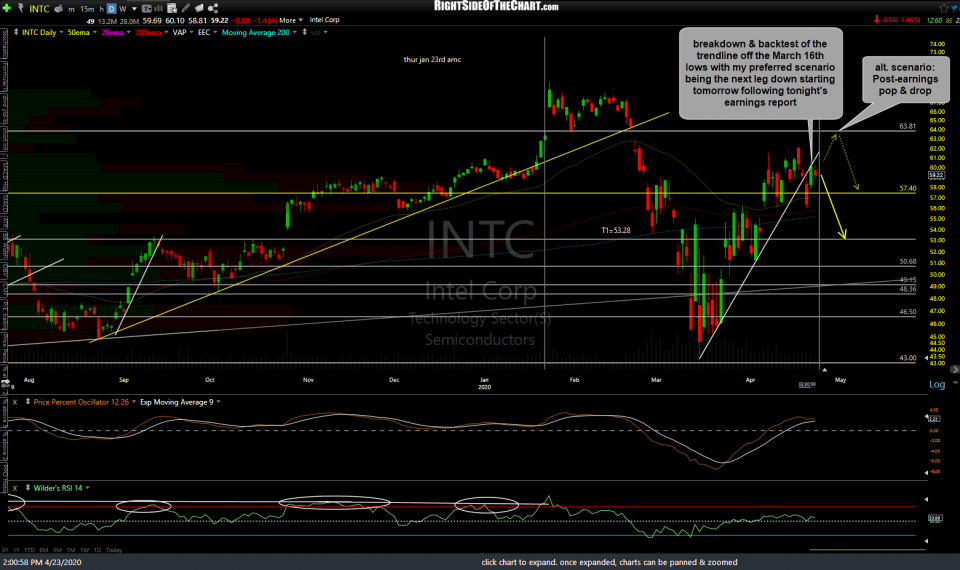Viewport: 960px width, 570px height.
Task: Open Exp Moving Average 9 dropdown
Action: pos(219,402)
